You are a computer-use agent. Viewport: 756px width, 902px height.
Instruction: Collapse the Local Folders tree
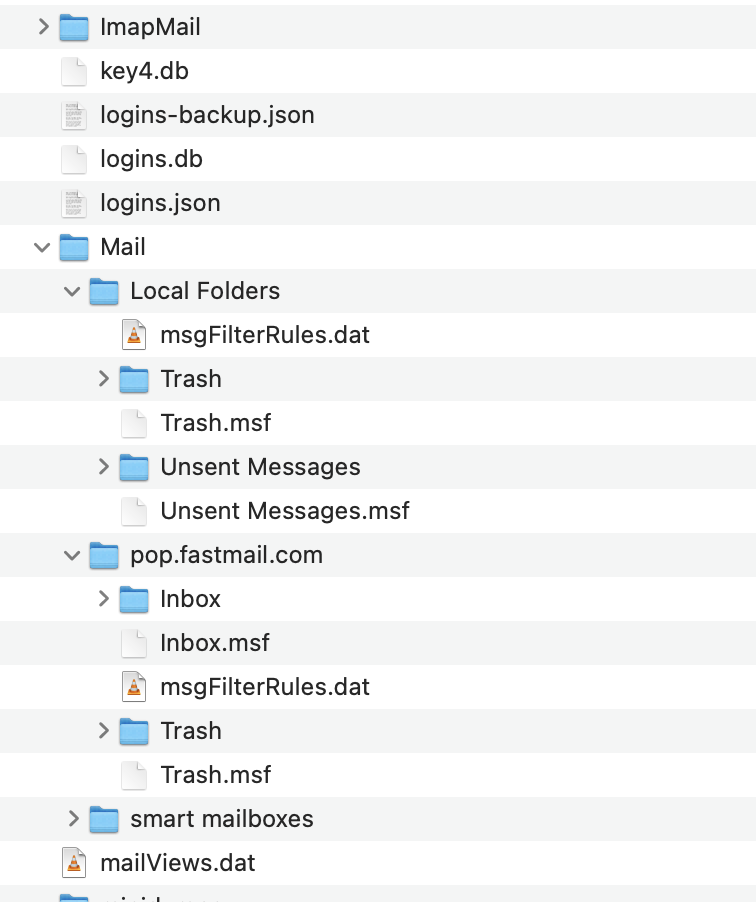point(72,291)
